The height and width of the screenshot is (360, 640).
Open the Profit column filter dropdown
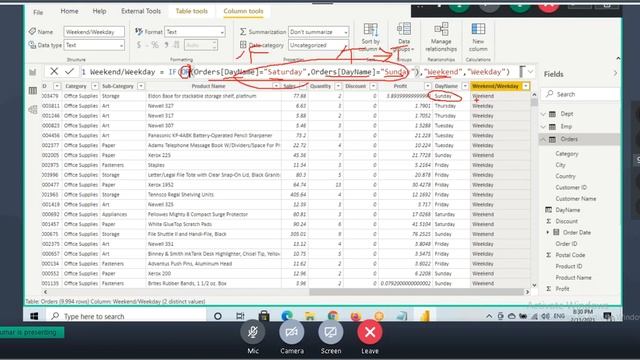pos(427,86)
